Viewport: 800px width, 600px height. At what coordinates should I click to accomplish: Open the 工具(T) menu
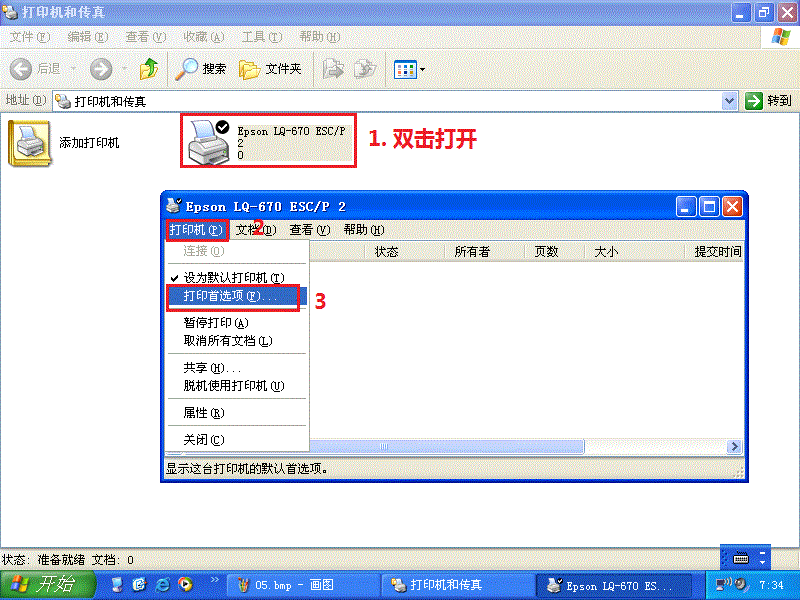pos(262,37)
